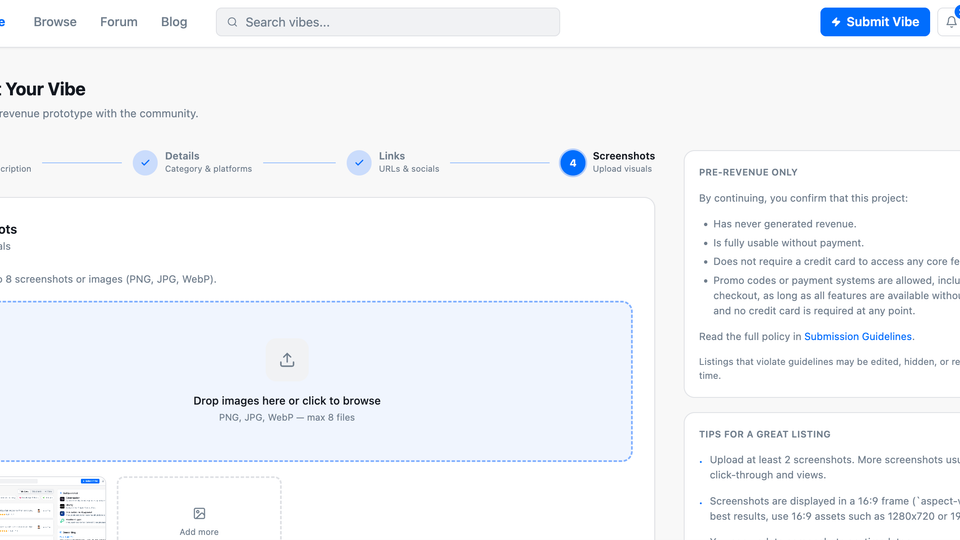
Task: Go to the Forum page
Action: [119, 22]
